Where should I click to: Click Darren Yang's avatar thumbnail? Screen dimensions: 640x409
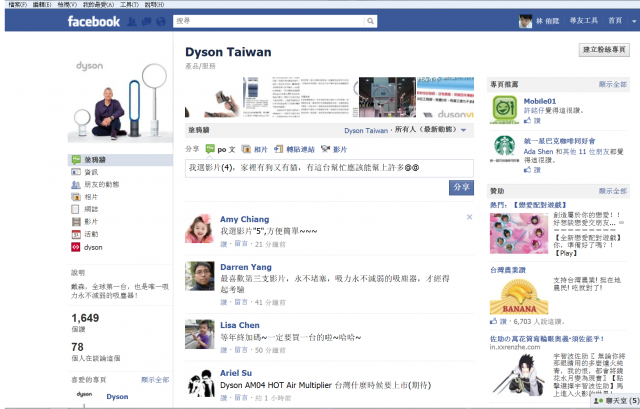click(x=200, y=276)
